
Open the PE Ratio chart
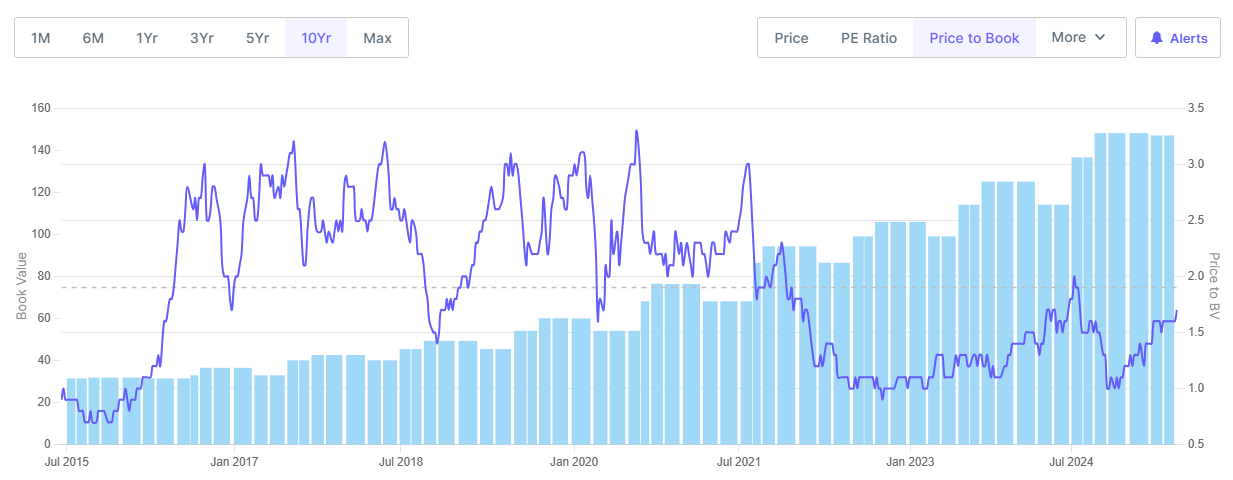click(868, 38)
